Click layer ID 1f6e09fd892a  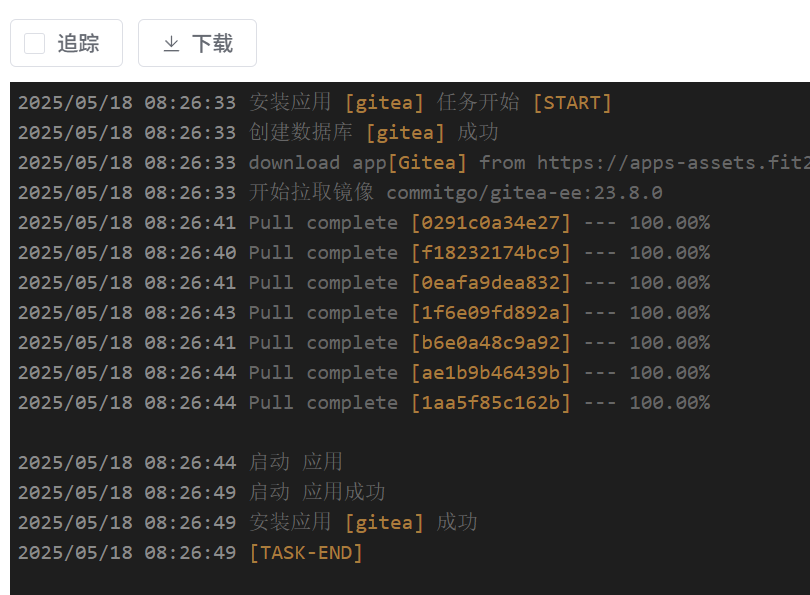(x=491, y=313)
